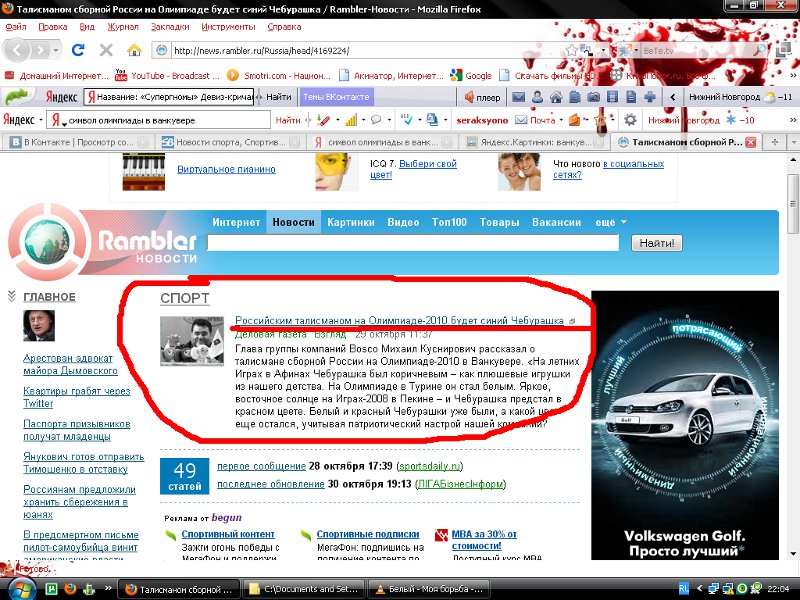Open the 'Спортивный контент' ad link

point(228,534)
